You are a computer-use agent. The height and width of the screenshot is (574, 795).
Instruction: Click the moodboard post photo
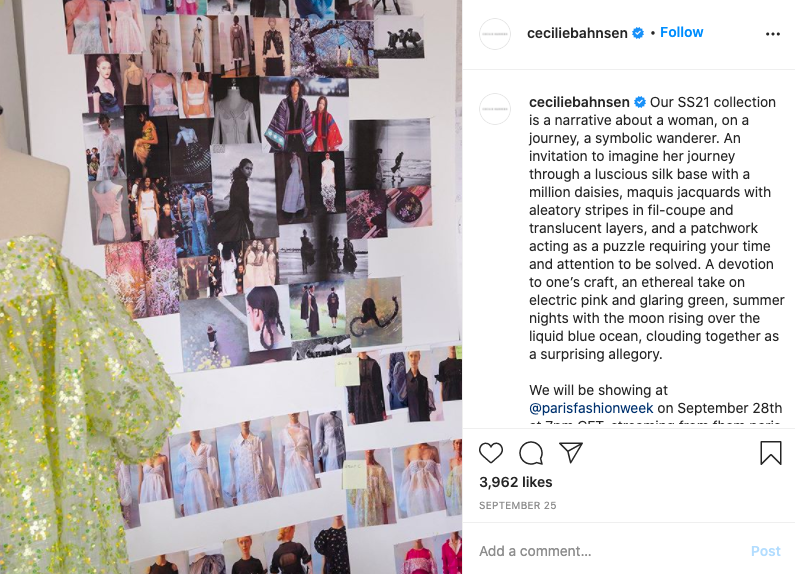coord(231,287)
